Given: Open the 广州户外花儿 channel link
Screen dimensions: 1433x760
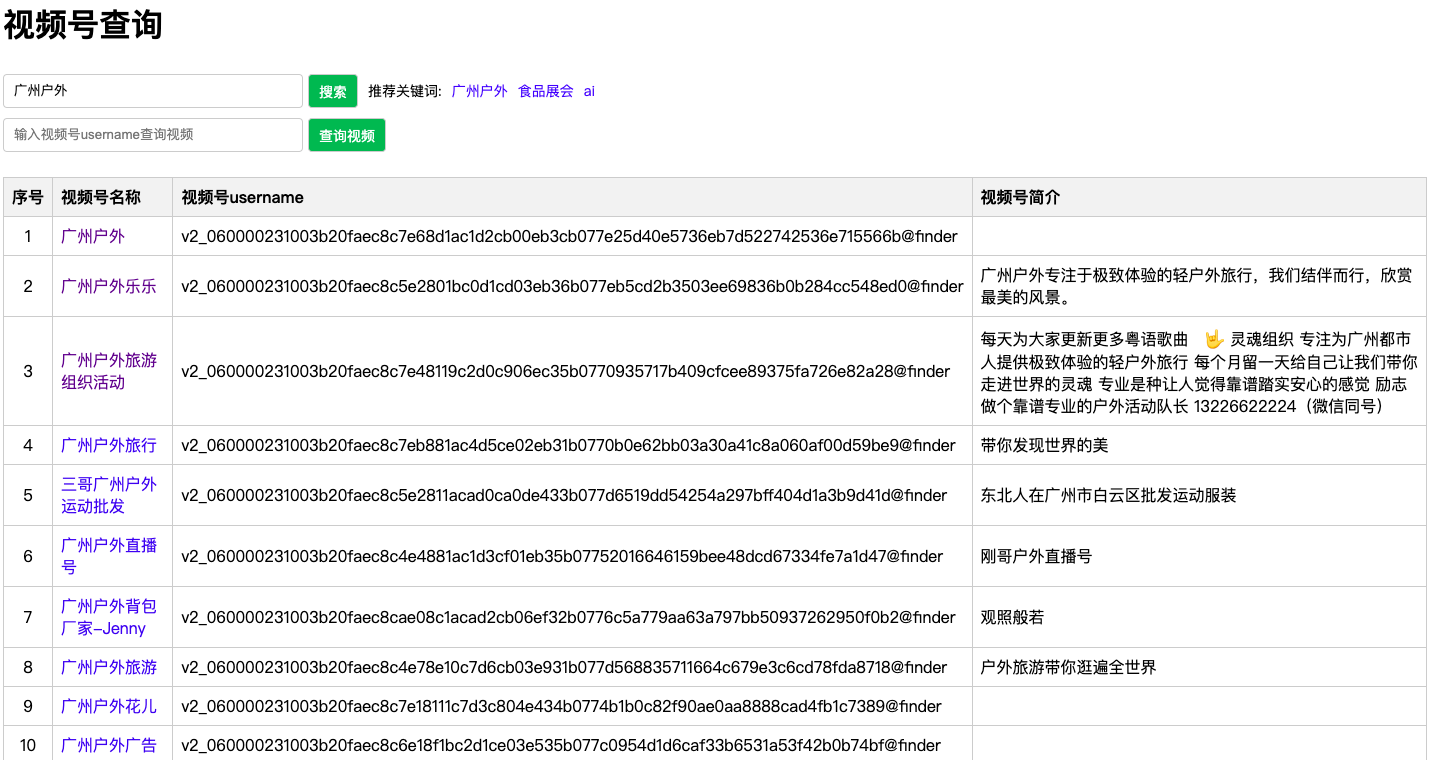Looking at the screenshot, I should tap(109, 706).
